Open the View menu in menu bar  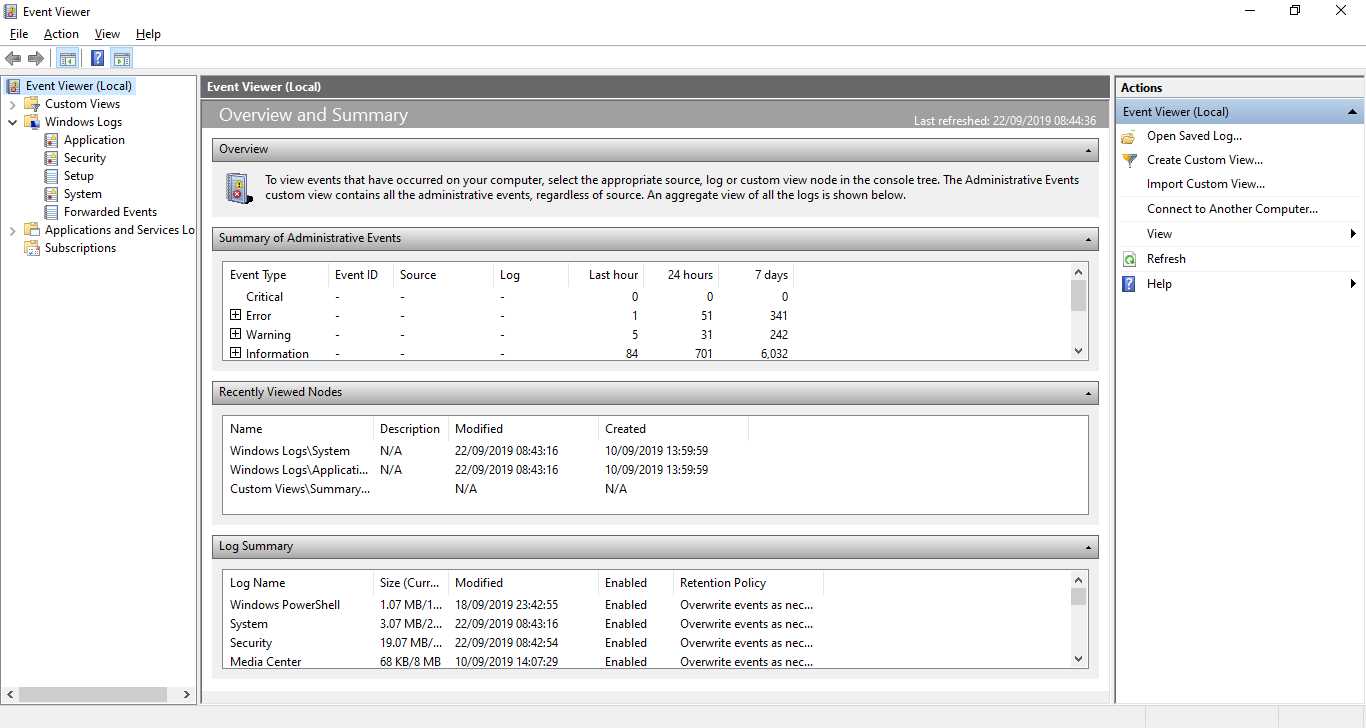107,34
